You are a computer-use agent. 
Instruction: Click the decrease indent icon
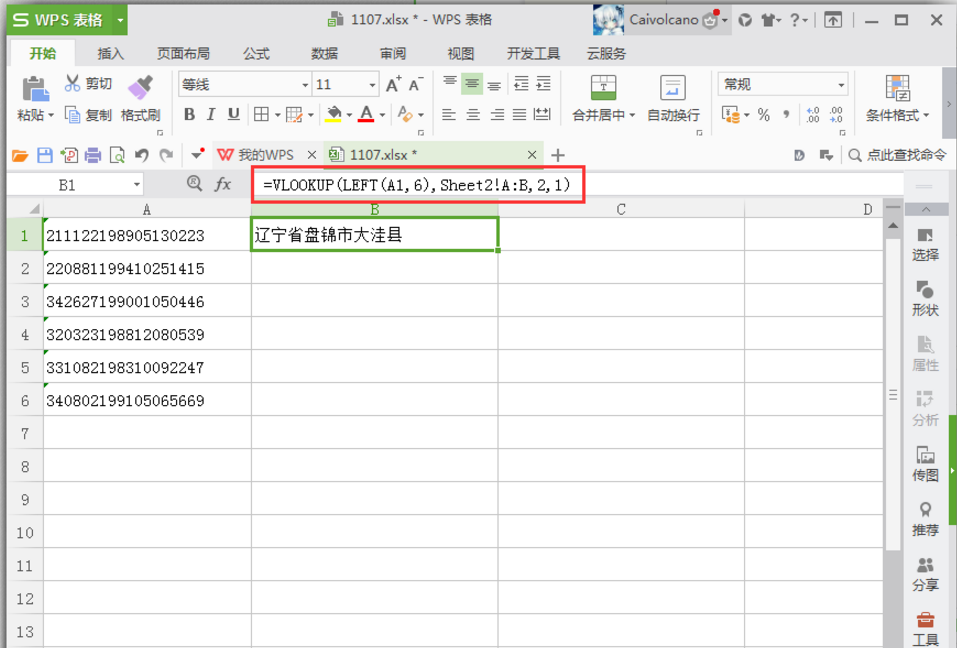(x=521, y=84)
